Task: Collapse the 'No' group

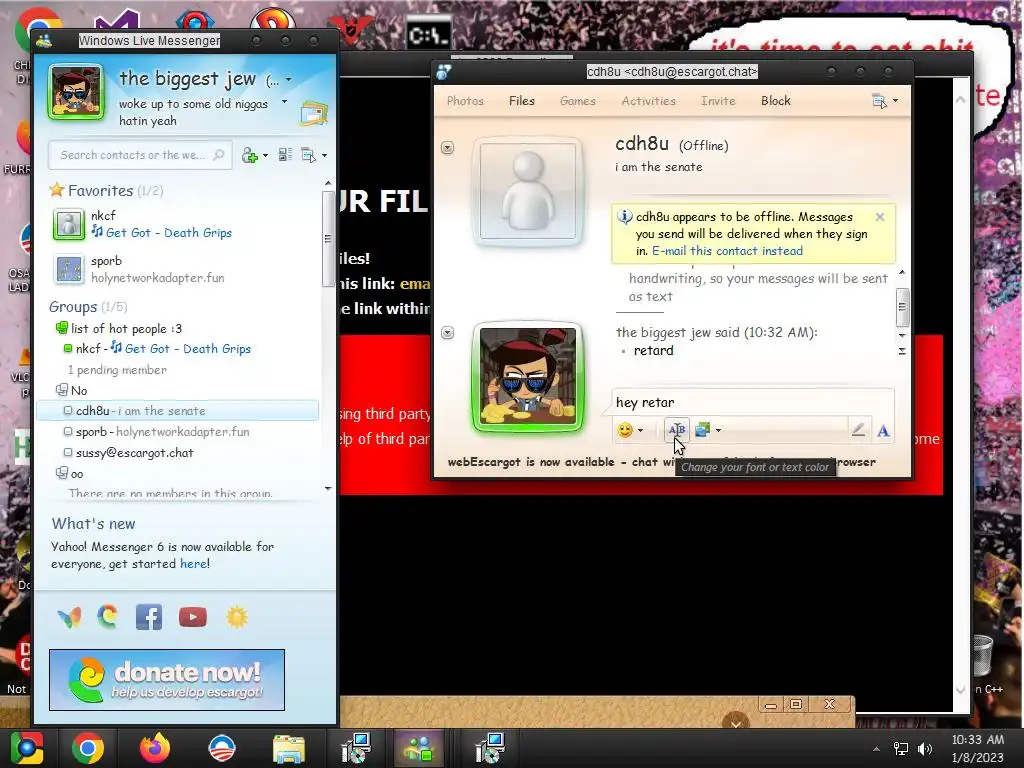Action: pyautogui.click(x=62, y=390)
